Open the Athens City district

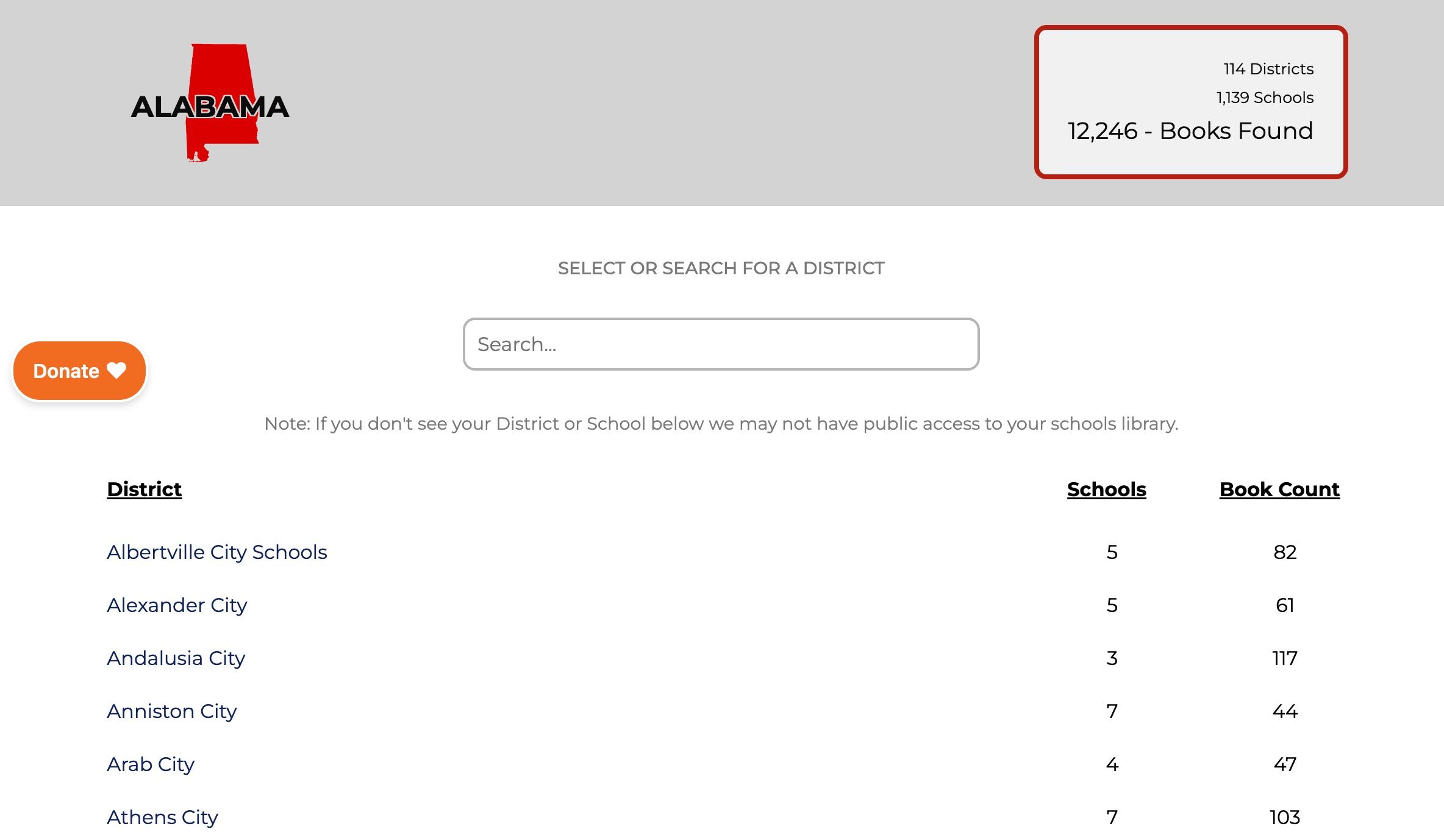click(162, 817)
